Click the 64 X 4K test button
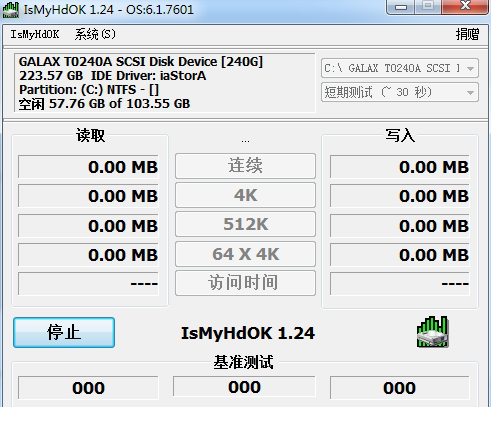 [x=245, y=254]
